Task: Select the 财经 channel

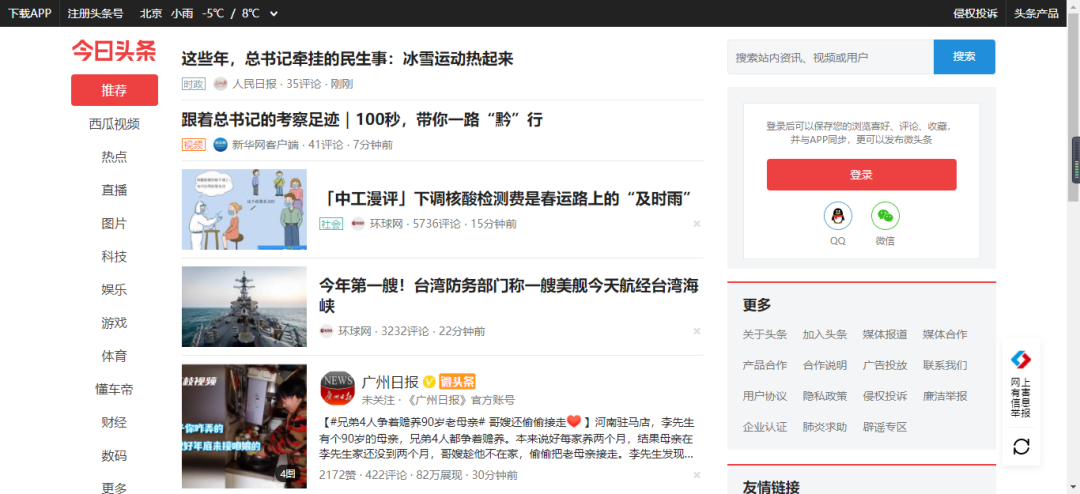Action: click(114, 422)
